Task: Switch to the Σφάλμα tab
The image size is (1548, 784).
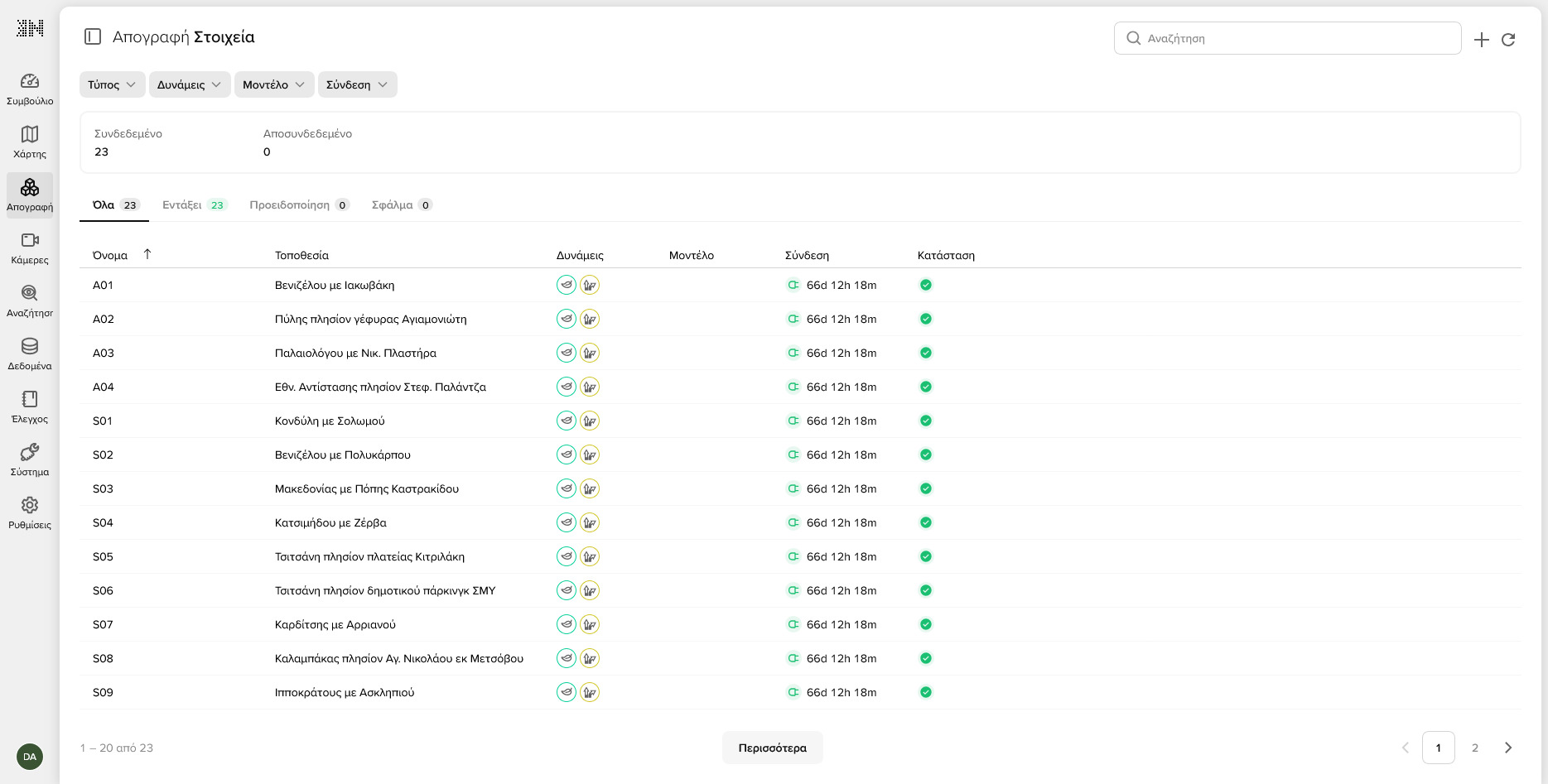Action: pos(401,204)
